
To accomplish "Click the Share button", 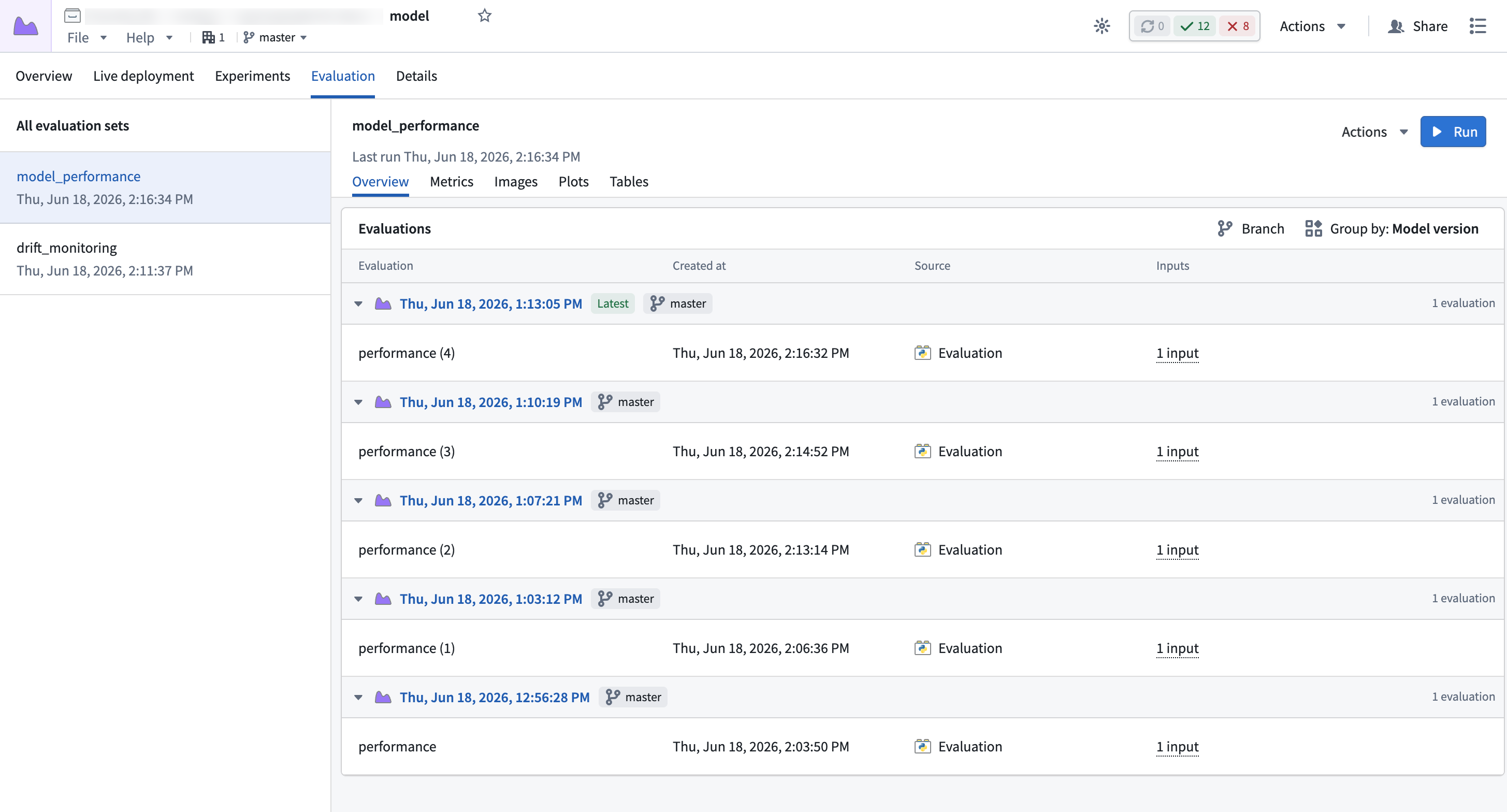I will pyautogui.click(x=1417, y=26).
